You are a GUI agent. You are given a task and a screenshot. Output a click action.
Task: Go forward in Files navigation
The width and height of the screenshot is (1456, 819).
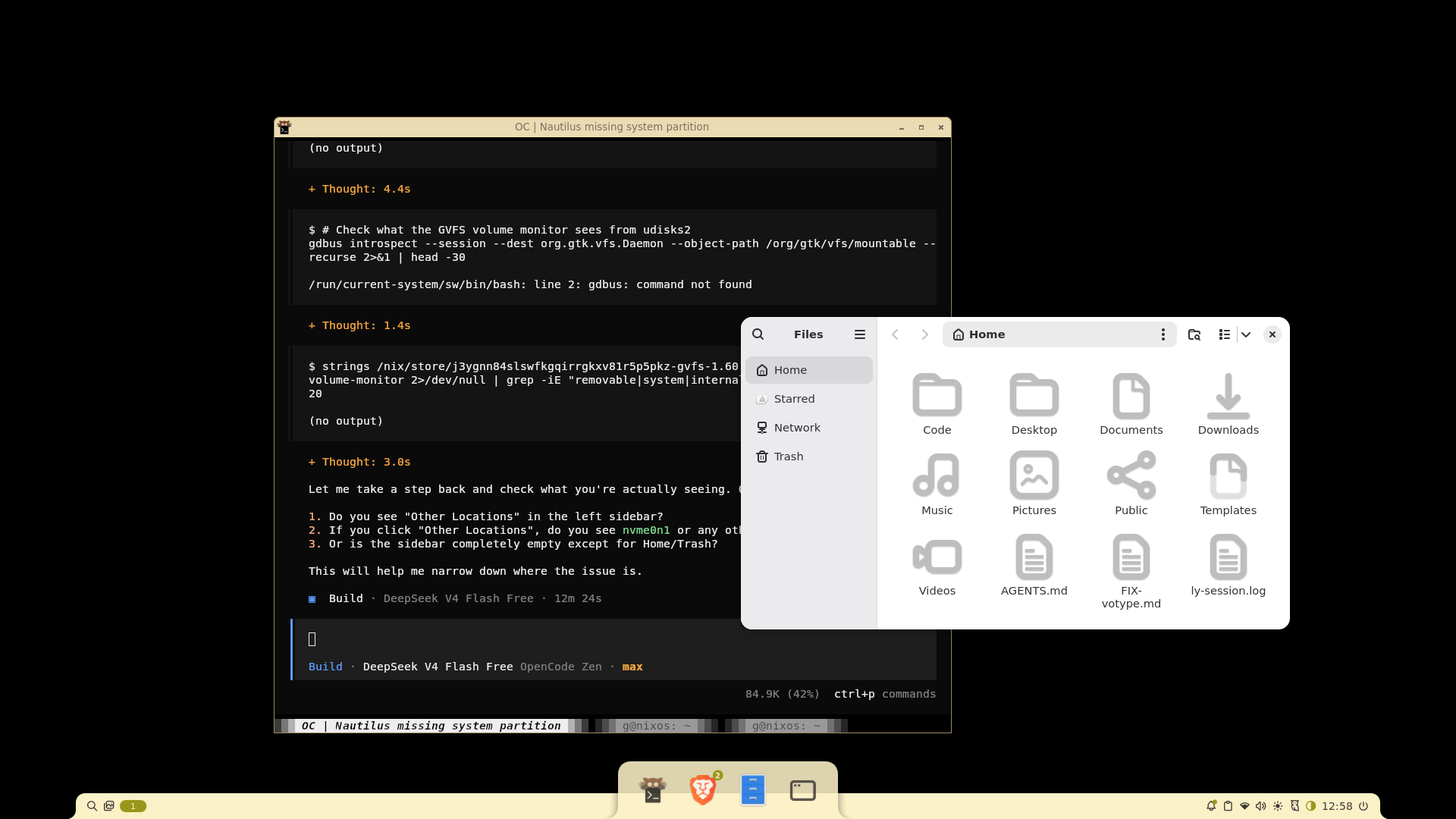click(x=924, y=334)
